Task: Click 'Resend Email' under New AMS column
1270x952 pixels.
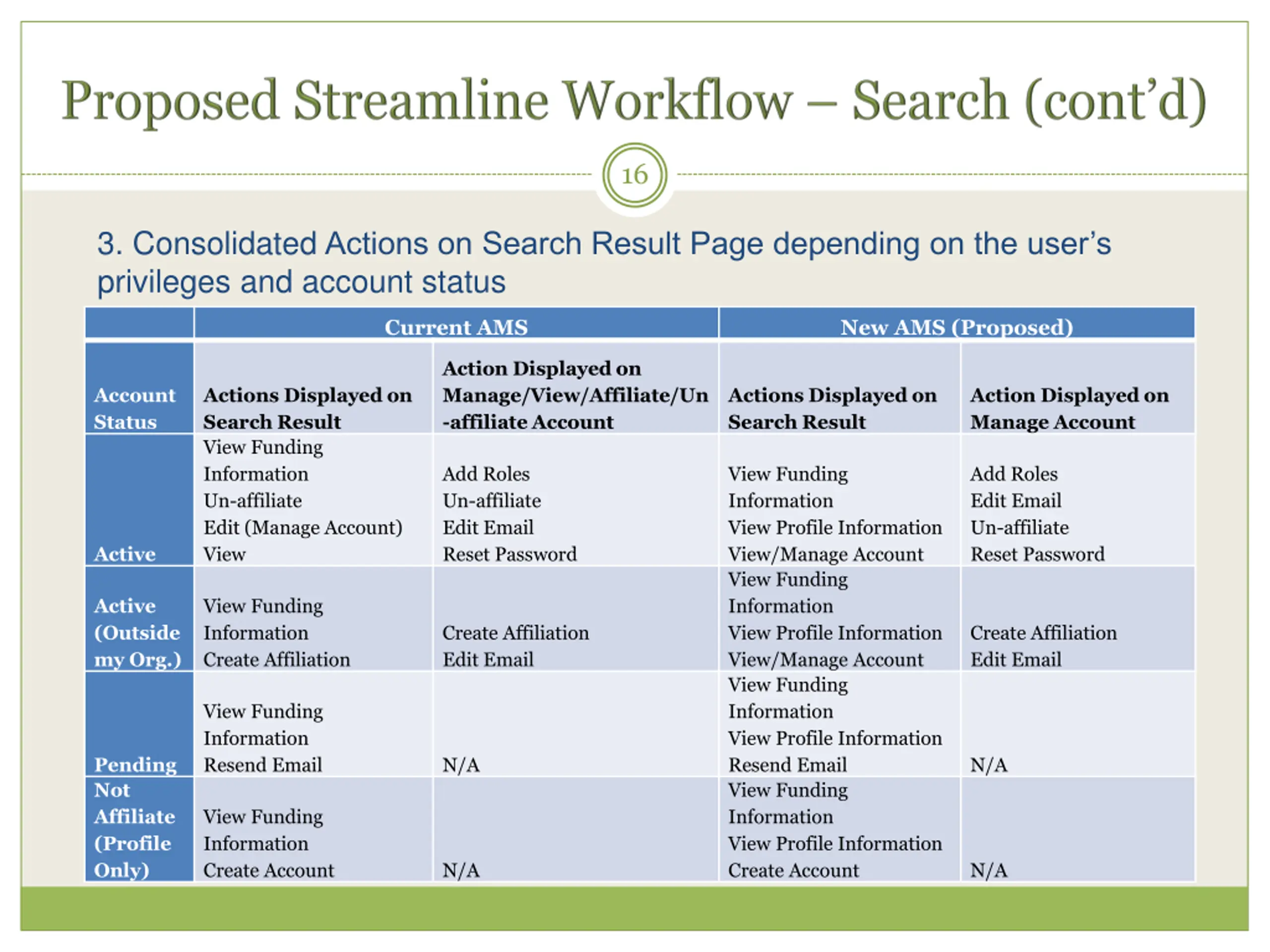Action: click(x=787, y=765)
